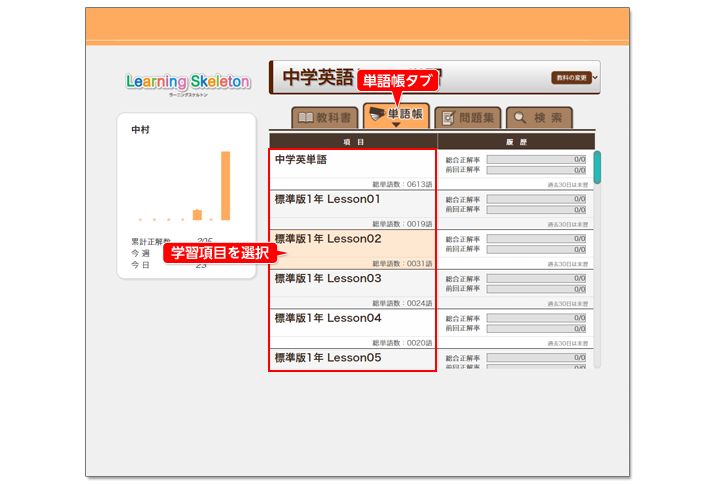Click the 教科の変更 button
The image size is (715, 484).
571,78
